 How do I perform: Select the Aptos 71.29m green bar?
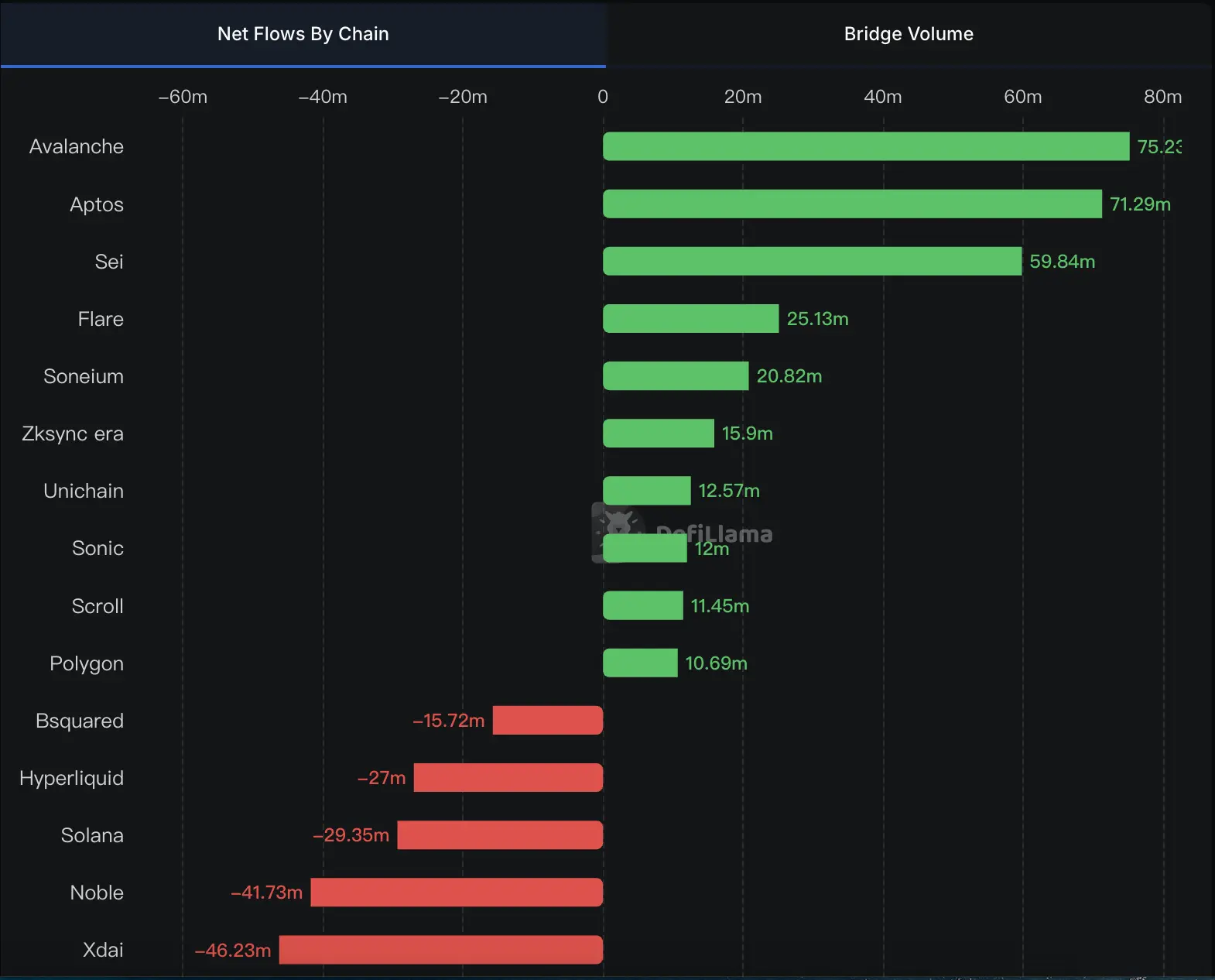click(x=851, y=204)
